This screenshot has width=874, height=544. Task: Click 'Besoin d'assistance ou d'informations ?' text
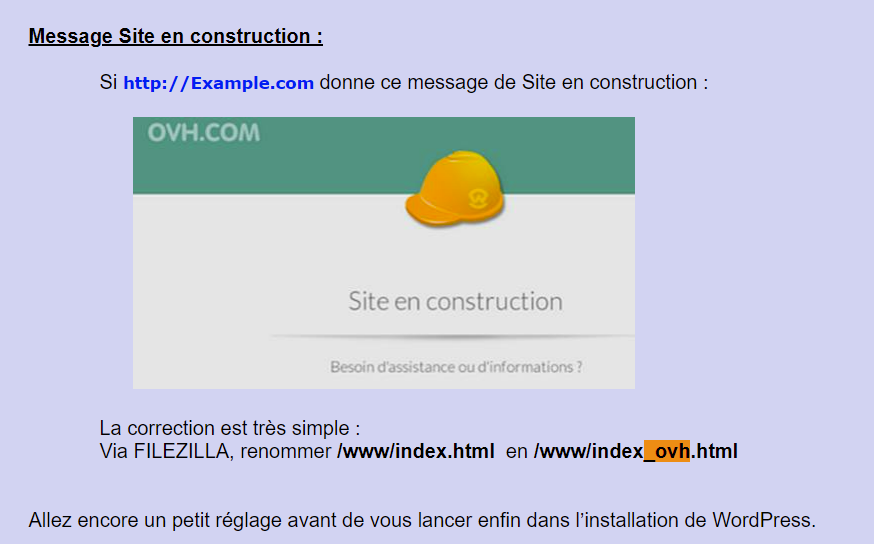point(456,367)
